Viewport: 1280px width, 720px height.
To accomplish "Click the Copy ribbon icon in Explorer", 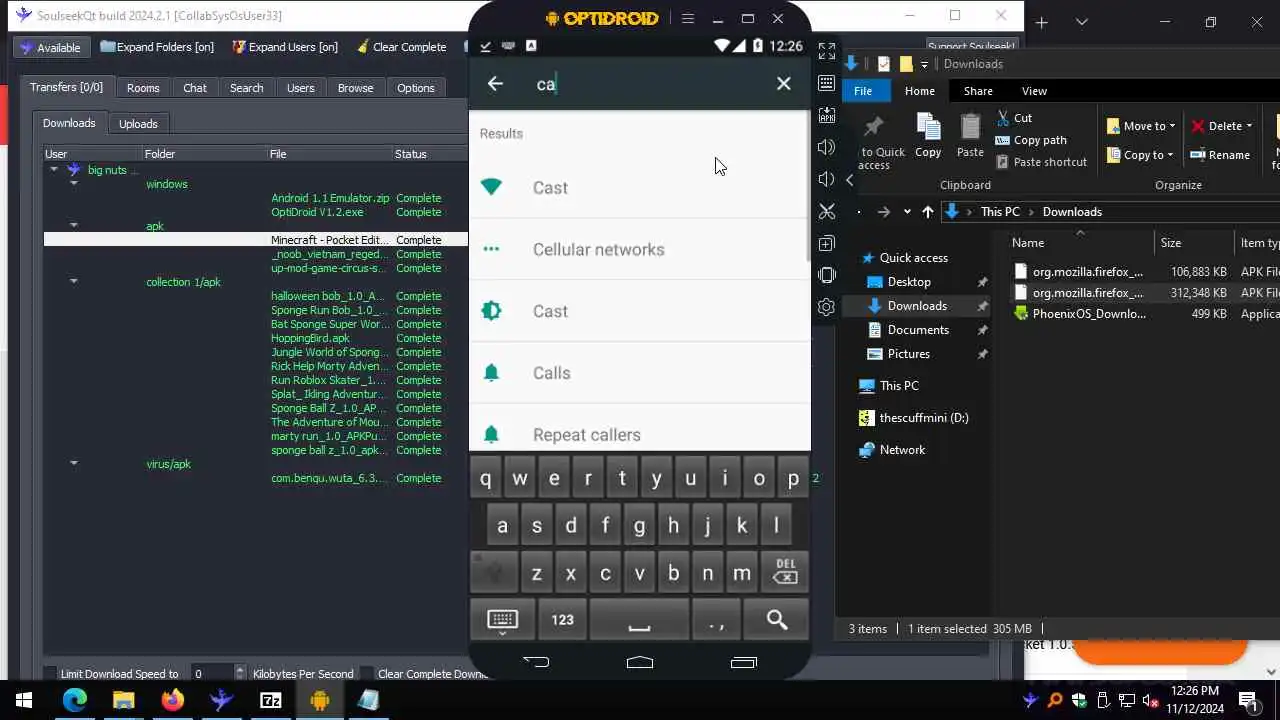I will [928, 135].
